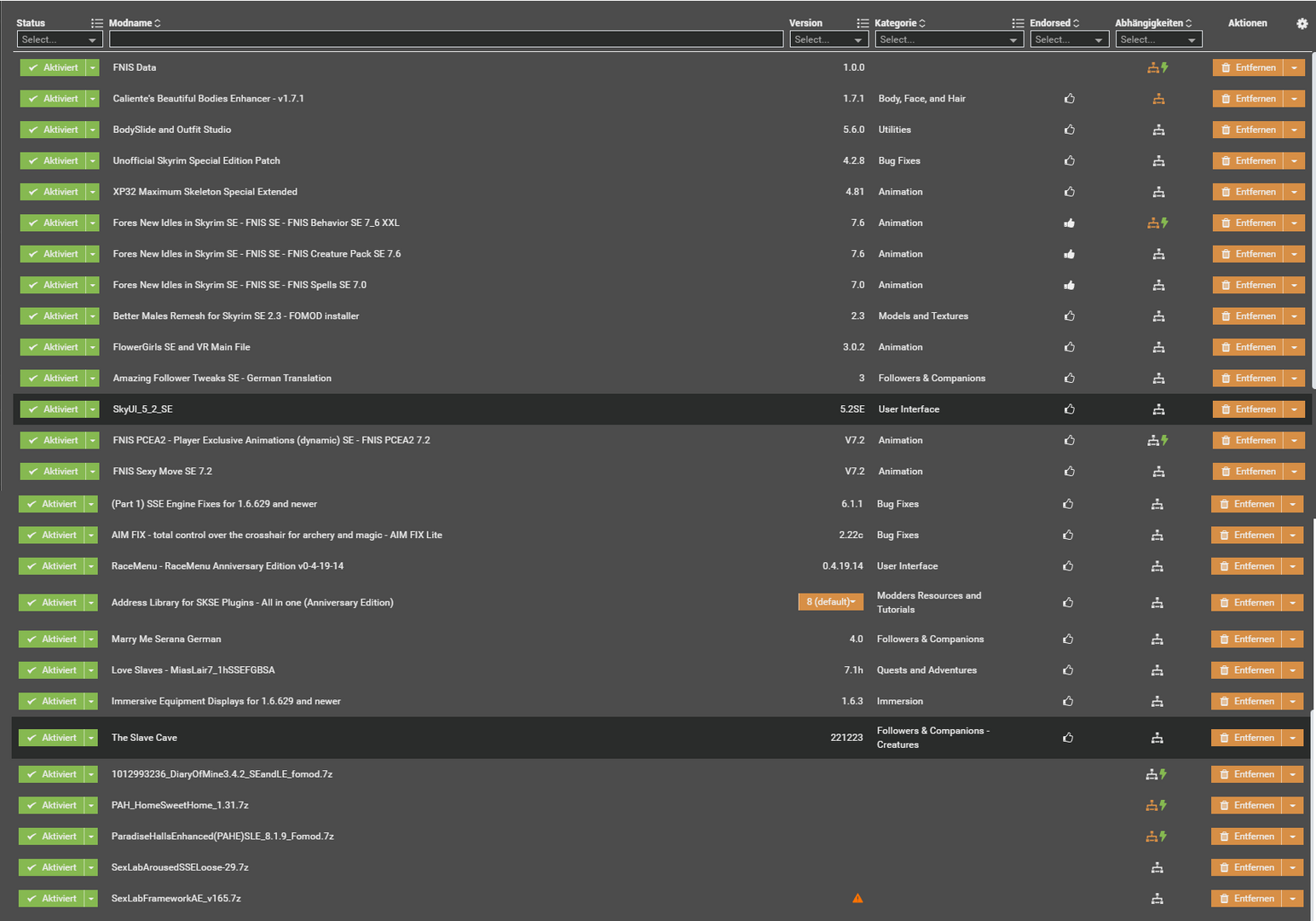1316x921 pixels.
Task: Endorse RaceMenu Anniversary Edition
Action: tap(1067, 566)
